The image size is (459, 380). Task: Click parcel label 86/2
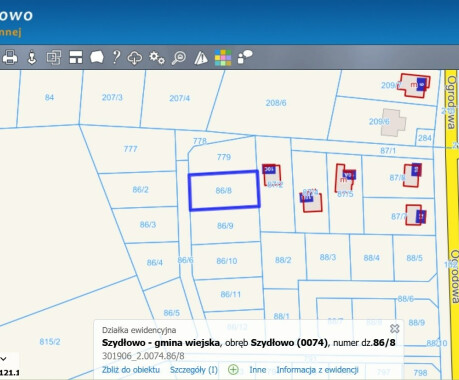[x=140, y=190]
